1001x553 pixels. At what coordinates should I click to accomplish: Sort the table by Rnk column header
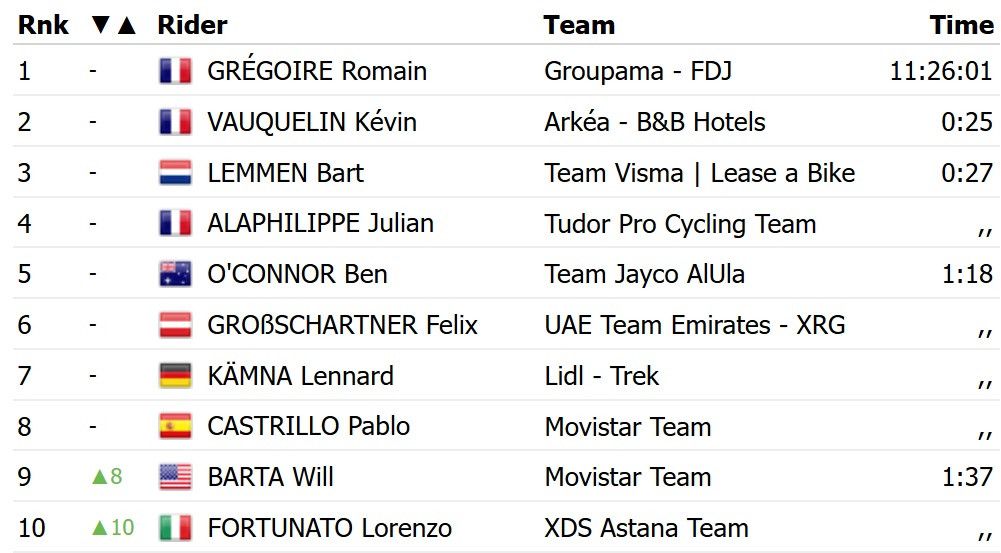(43, 25)
